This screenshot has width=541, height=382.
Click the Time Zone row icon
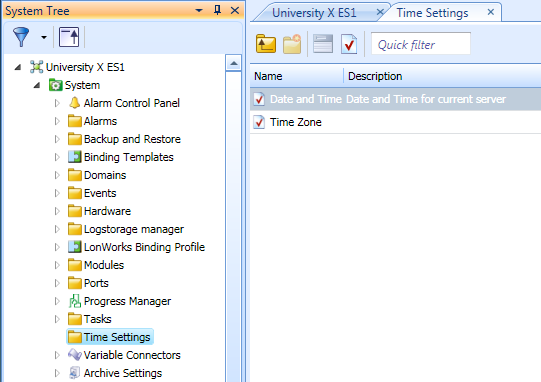coord(259,122)
